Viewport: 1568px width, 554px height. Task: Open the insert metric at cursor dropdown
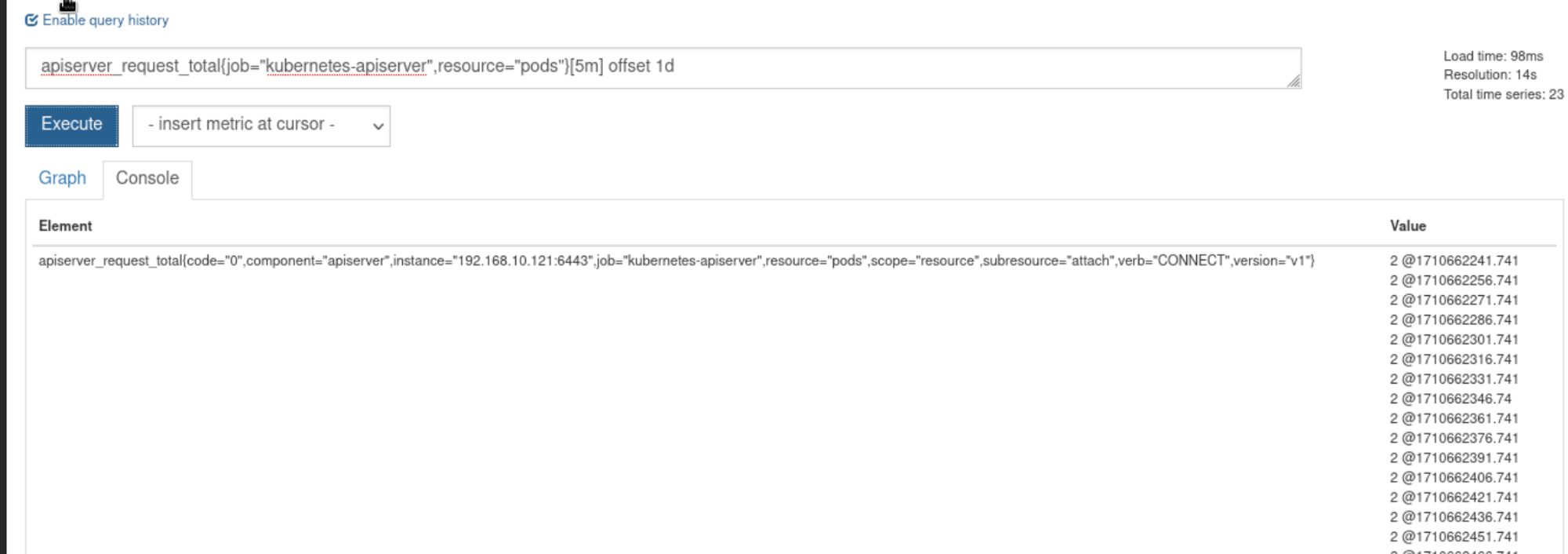[260, 126]
